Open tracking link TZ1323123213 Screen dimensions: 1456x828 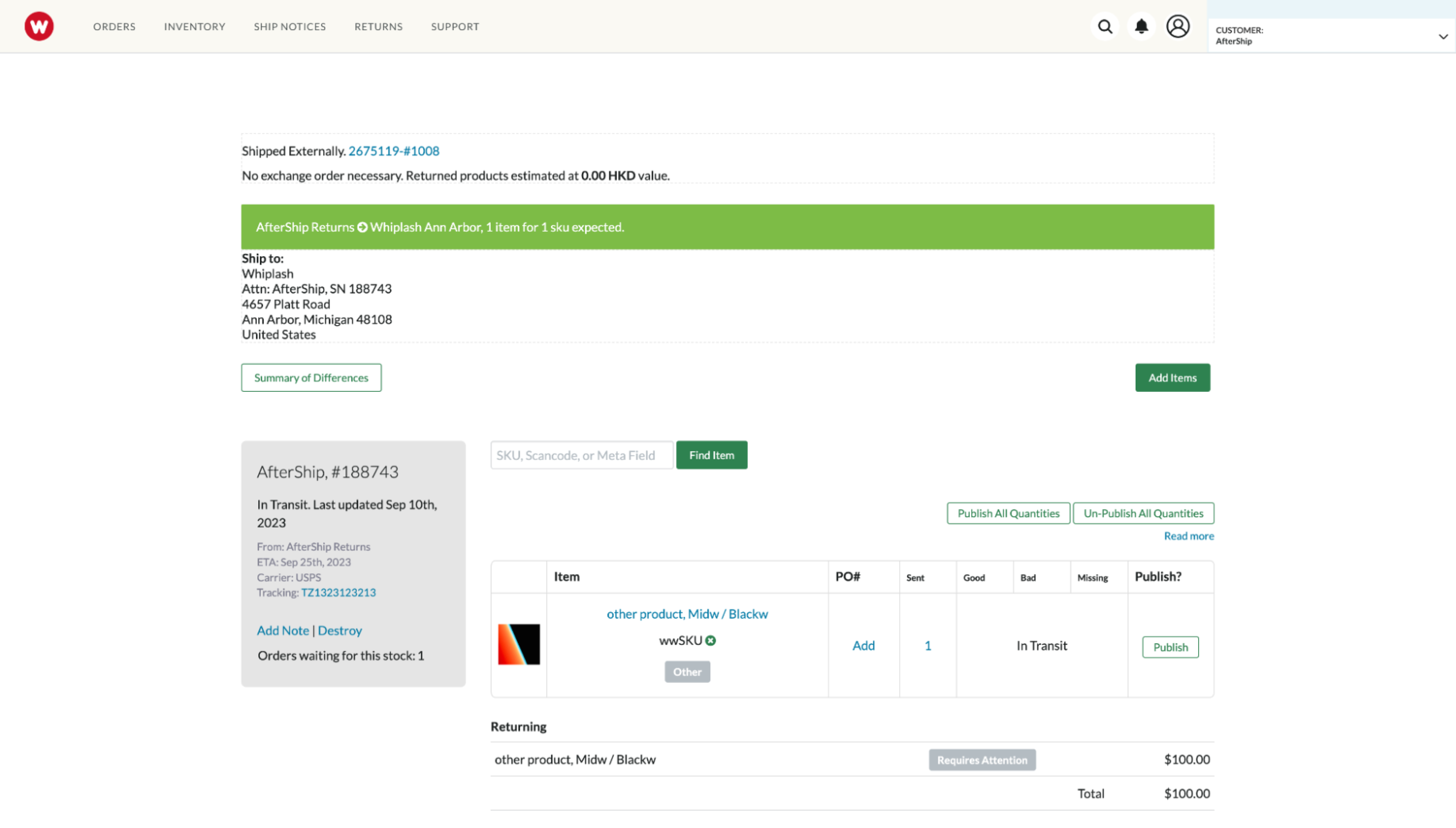point(339,593)
